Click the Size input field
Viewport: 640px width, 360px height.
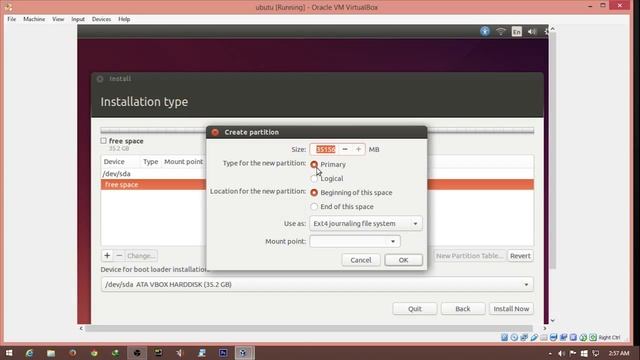point(325,149)
